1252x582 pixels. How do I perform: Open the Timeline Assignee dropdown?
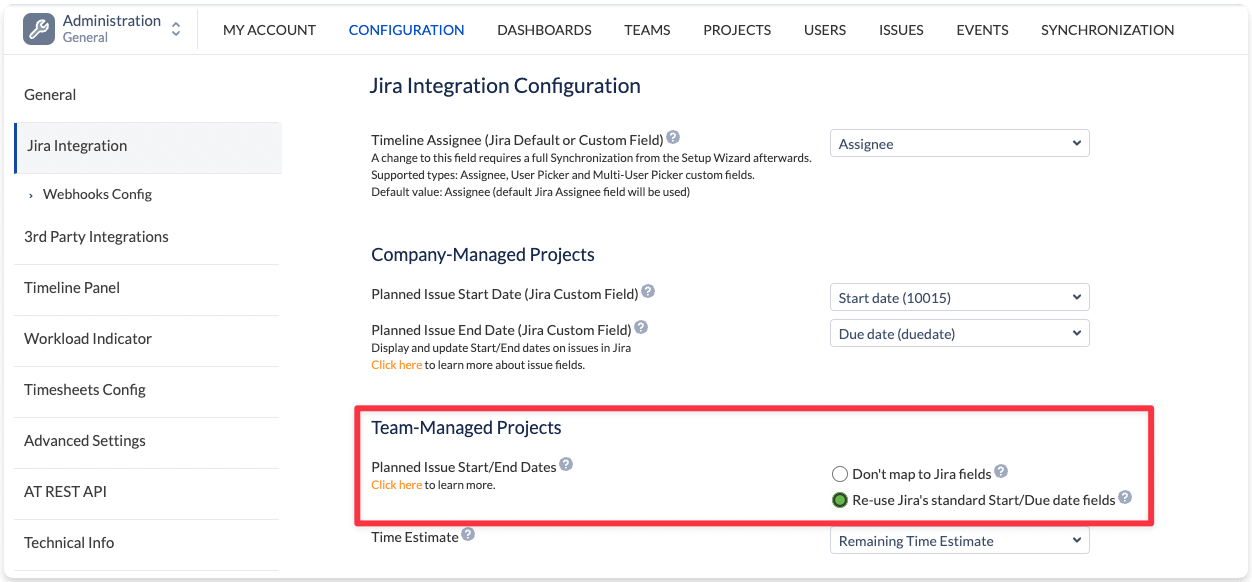click(x=959, y=144)
